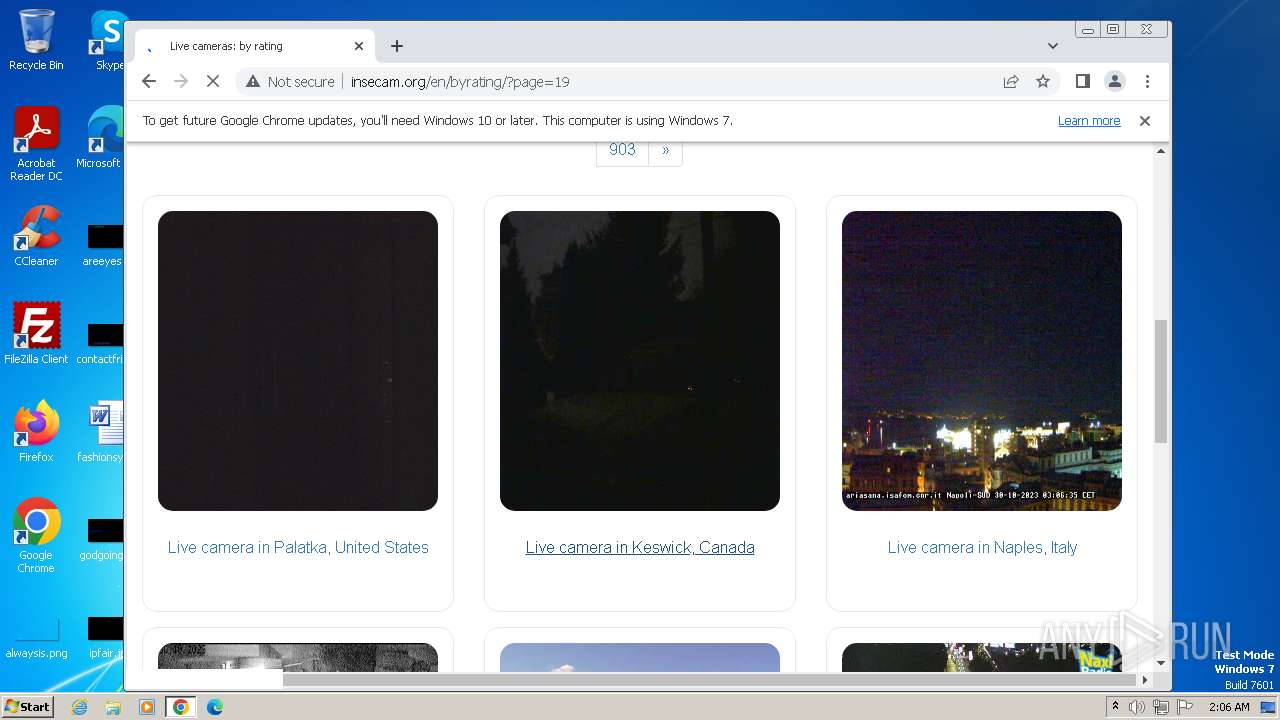
Task: Click the vertical scrollbar thumb
Action: (x=1161, y=381)
